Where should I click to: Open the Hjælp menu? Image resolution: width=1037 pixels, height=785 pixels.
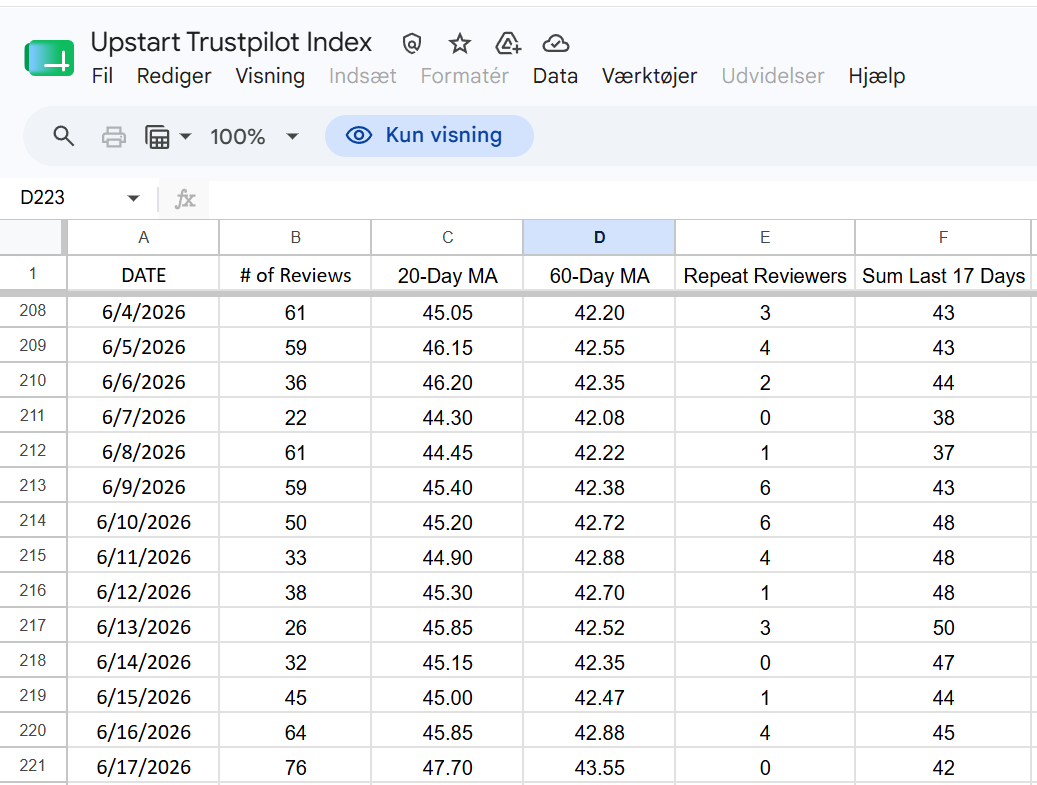pos(876,76)
